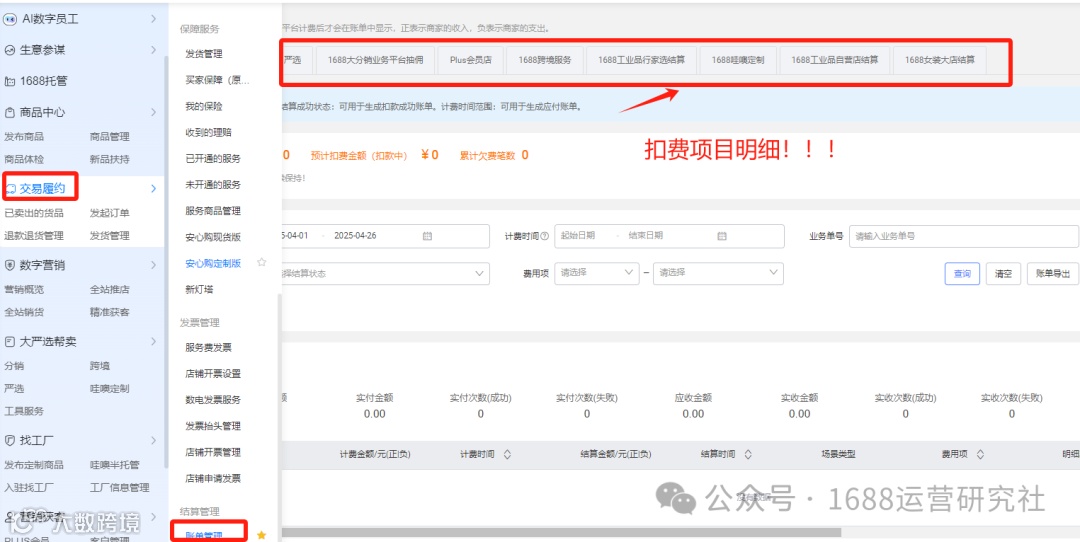The height and width of the screenshot is (542, 1080).
Task: Open 发票抬头管理 in the submenu
Action: tap(213, 426)
